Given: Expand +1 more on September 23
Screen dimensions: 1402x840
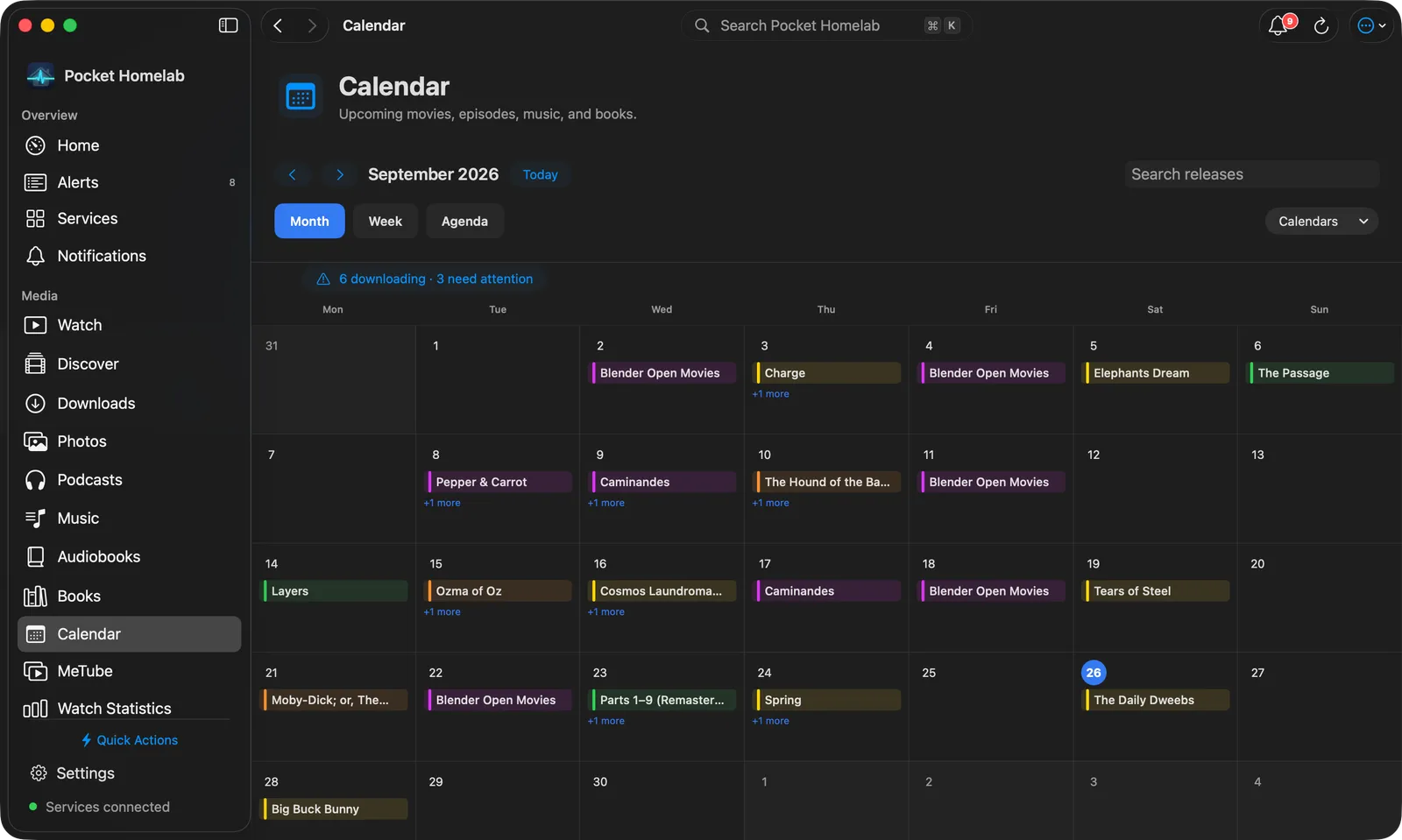Looking at the screenshot, I should pyautogui.click(x=606, y=721).
